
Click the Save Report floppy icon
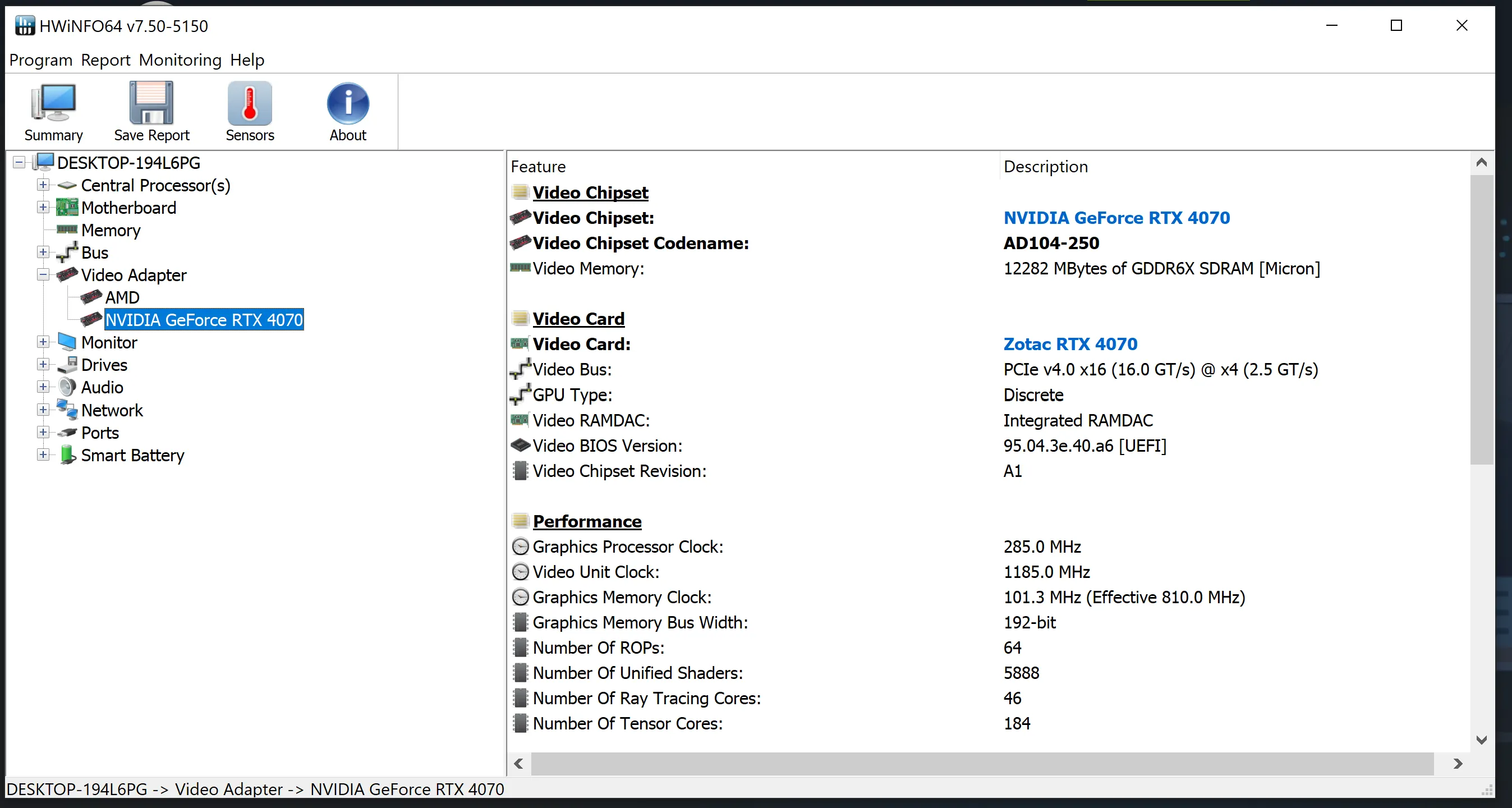151,103
